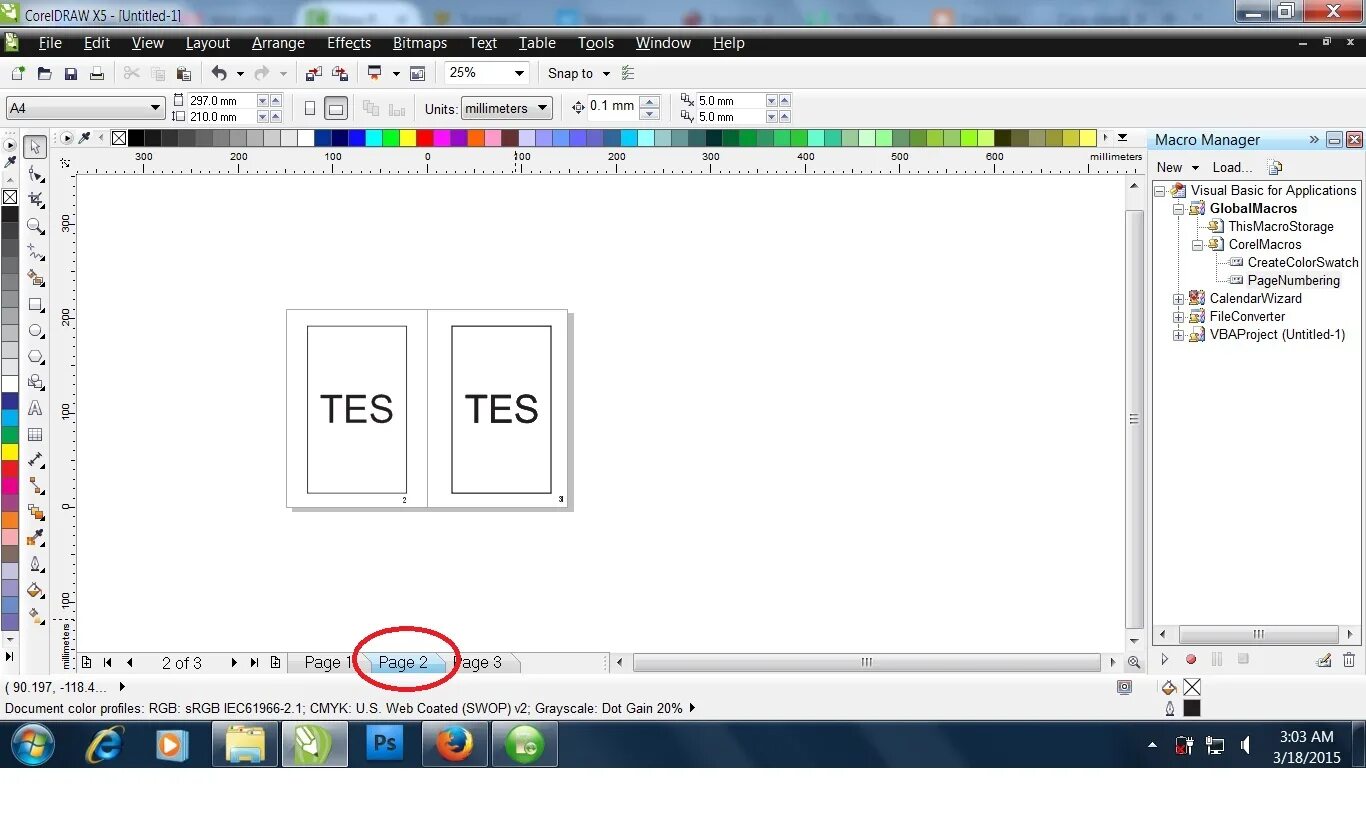Select the Fill bucket tool
This screenshot has width=1366, height=839.
pos(35,590)
